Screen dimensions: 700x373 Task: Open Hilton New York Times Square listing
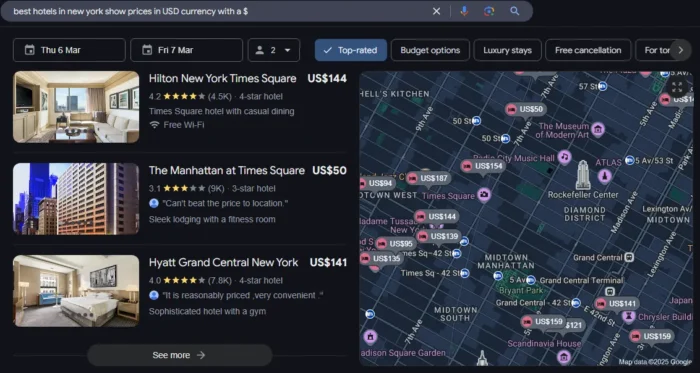[222, 79]
